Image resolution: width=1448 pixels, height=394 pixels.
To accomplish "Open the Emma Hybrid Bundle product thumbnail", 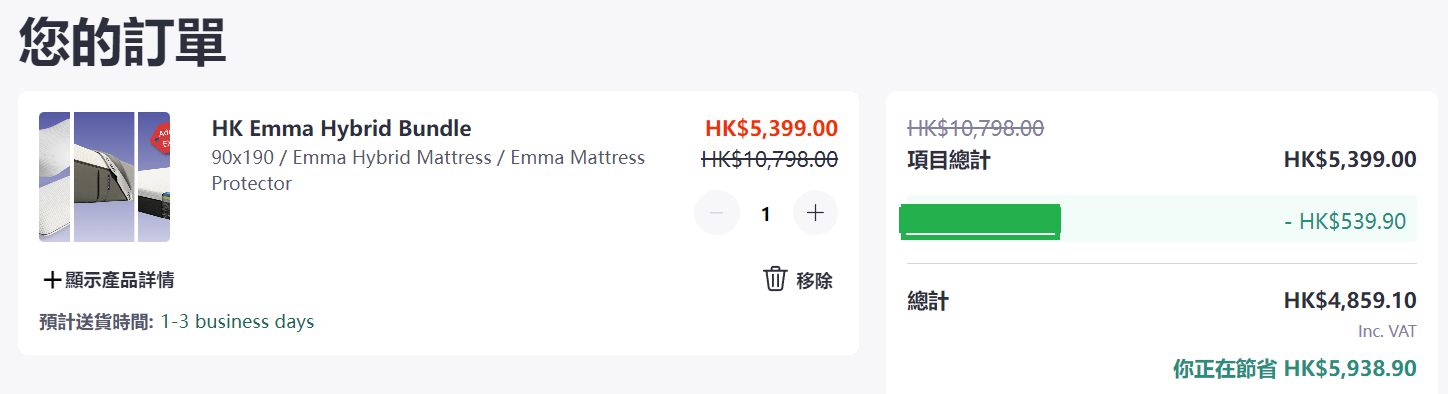I will click(x=104, y=177).
